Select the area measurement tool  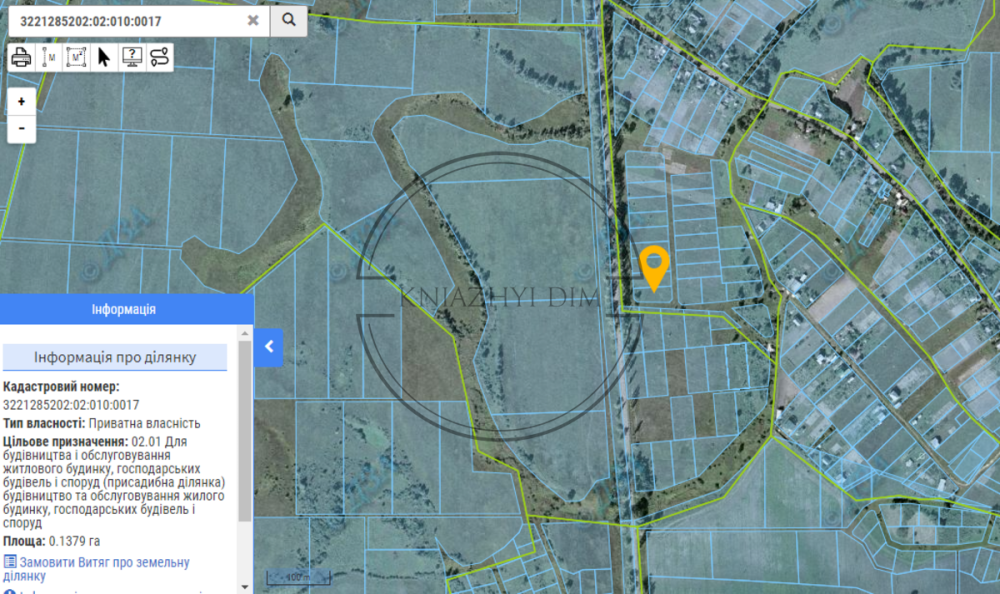76,57
